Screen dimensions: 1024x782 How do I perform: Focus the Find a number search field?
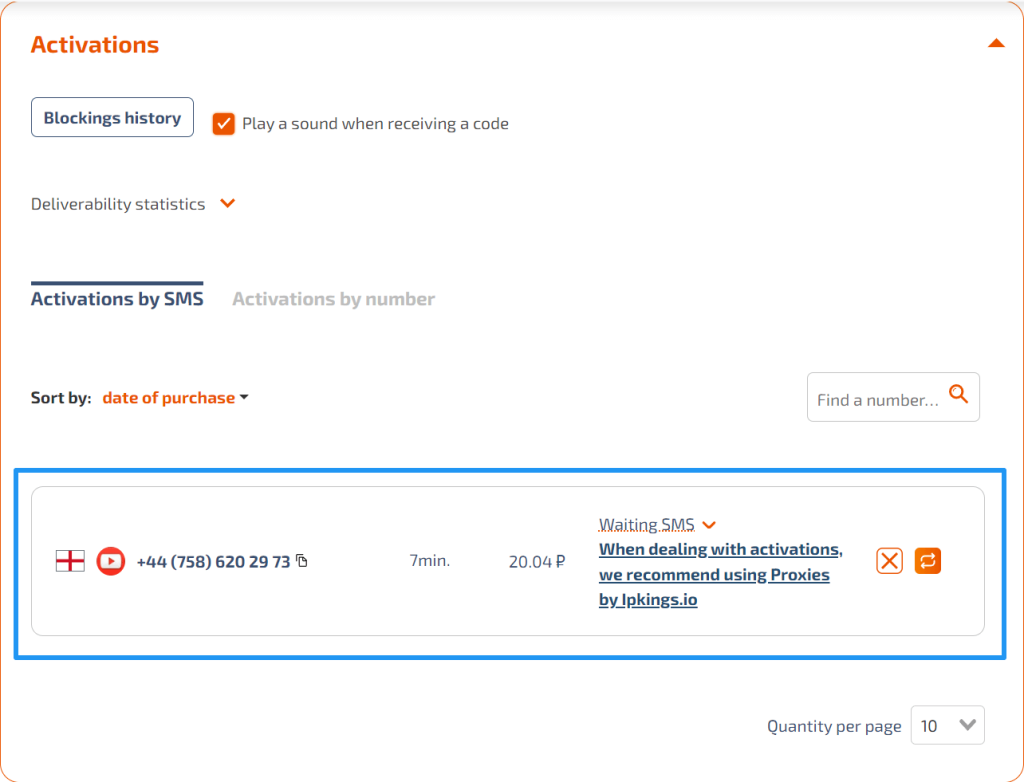pyautogui.click(x=877, y=397)
